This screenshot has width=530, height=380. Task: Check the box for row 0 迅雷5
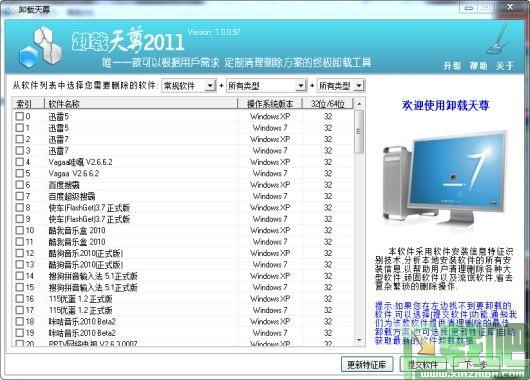20,116
